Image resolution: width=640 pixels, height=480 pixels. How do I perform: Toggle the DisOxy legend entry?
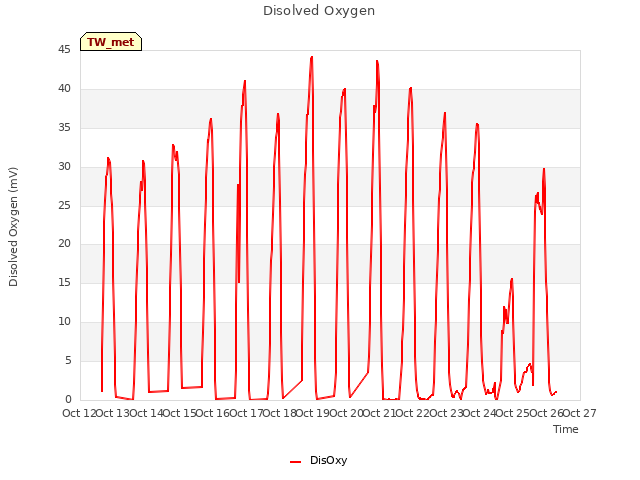pos(318,460)
